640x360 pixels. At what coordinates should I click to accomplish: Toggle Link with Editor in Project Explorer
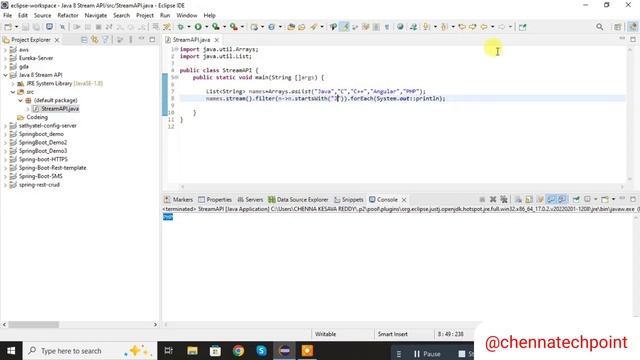coord(95,40)
